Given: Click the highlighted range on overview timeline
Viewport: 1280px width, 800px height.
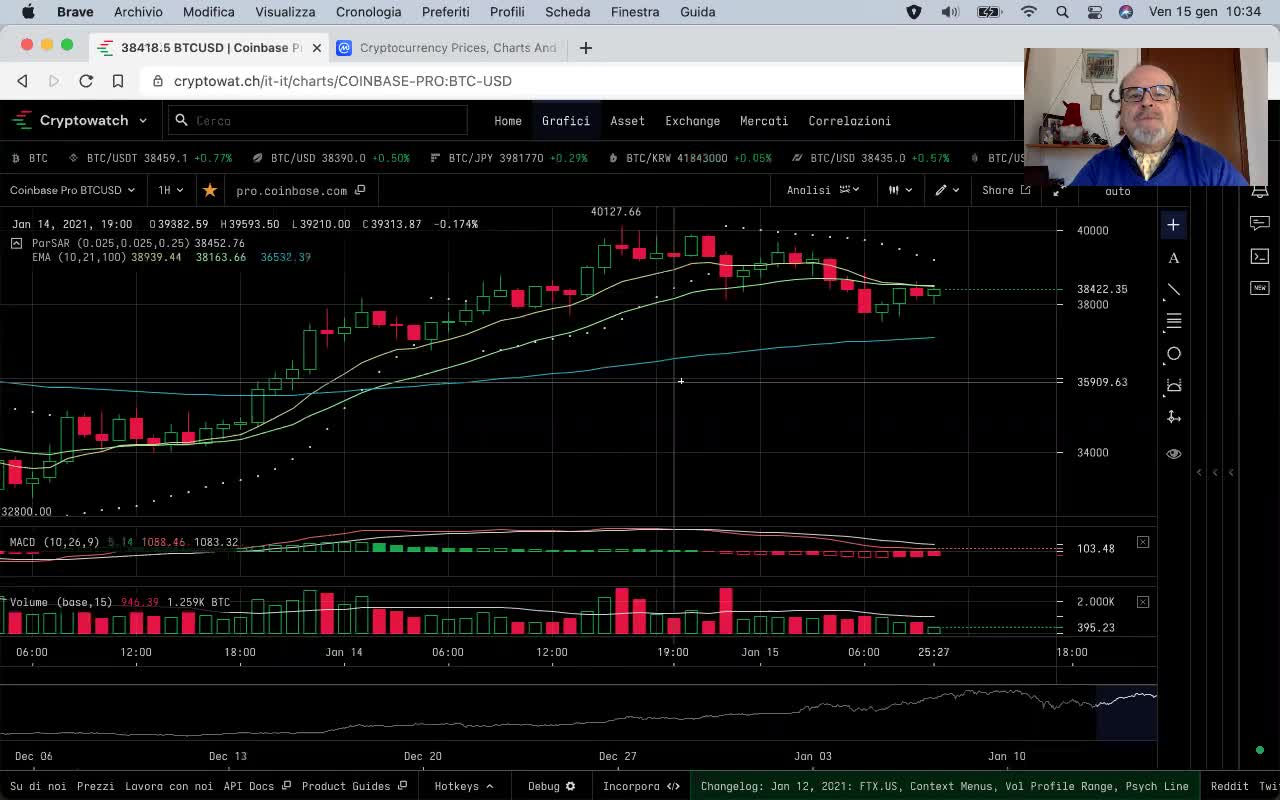Looking at the screenshot, I should coord(1127,712).
